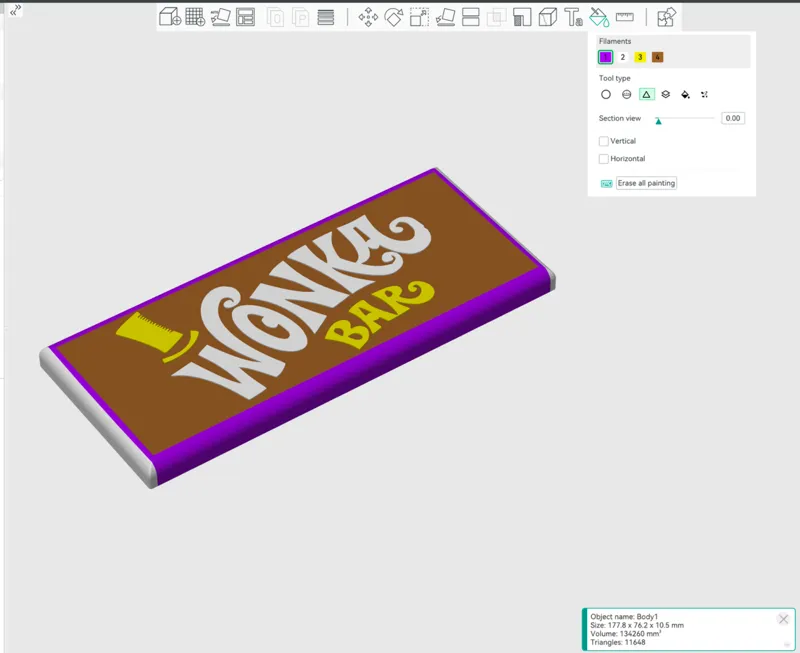The width and height of the screenshot is (800, 653).
Task: Click the Add object cube icon
Action: pos(170,17)
